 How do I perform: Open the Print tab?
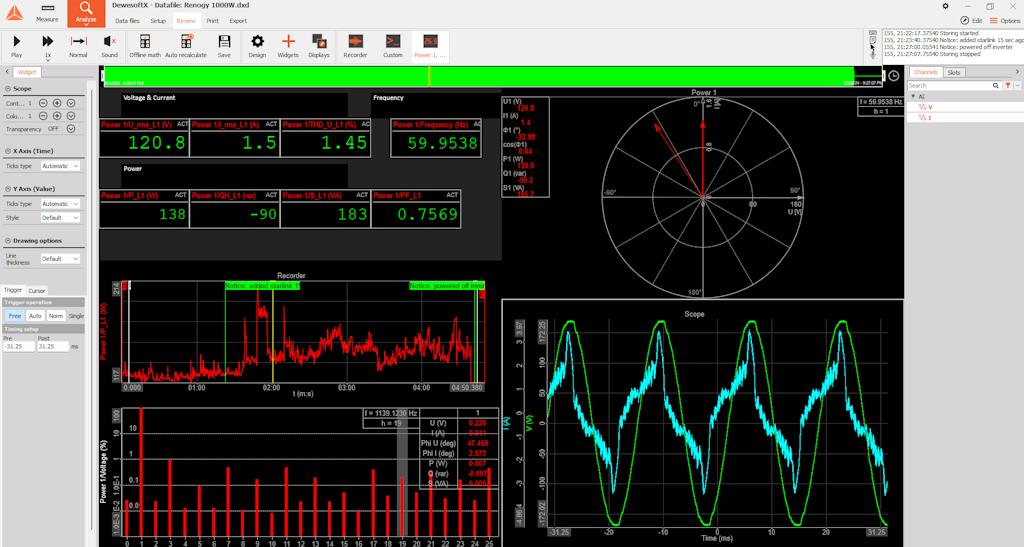[x=212, y=21]
